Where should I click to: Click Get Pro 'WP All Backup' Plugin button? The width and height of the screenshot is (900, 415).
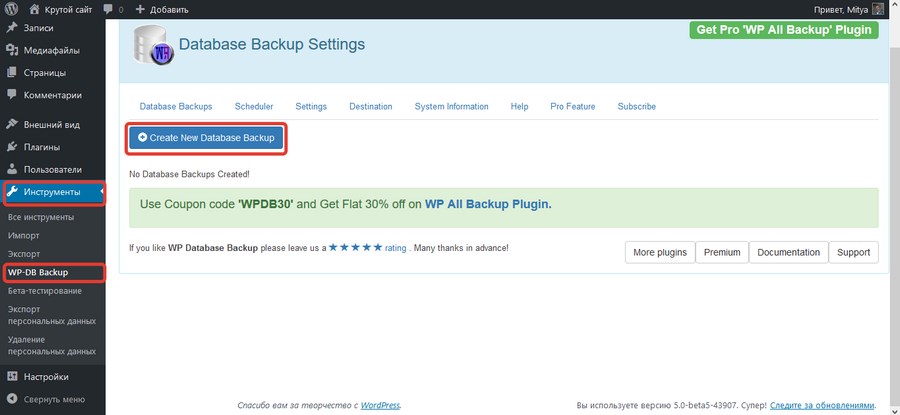(783, 30)
